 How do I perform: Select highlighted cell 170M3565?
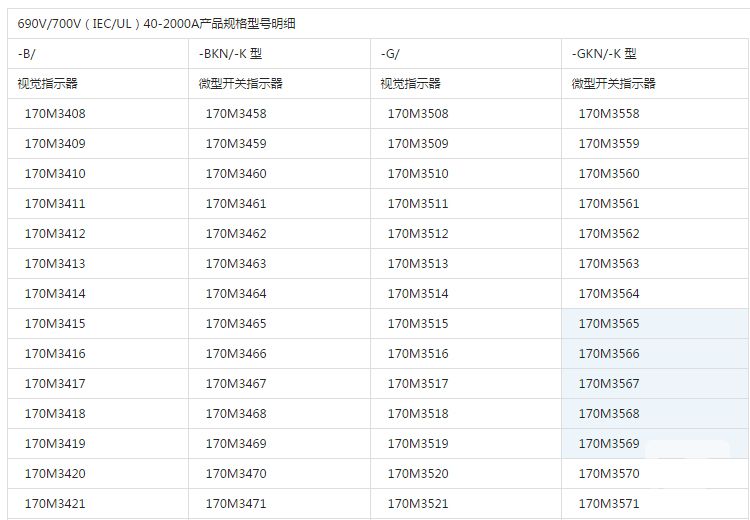[609, 323]
